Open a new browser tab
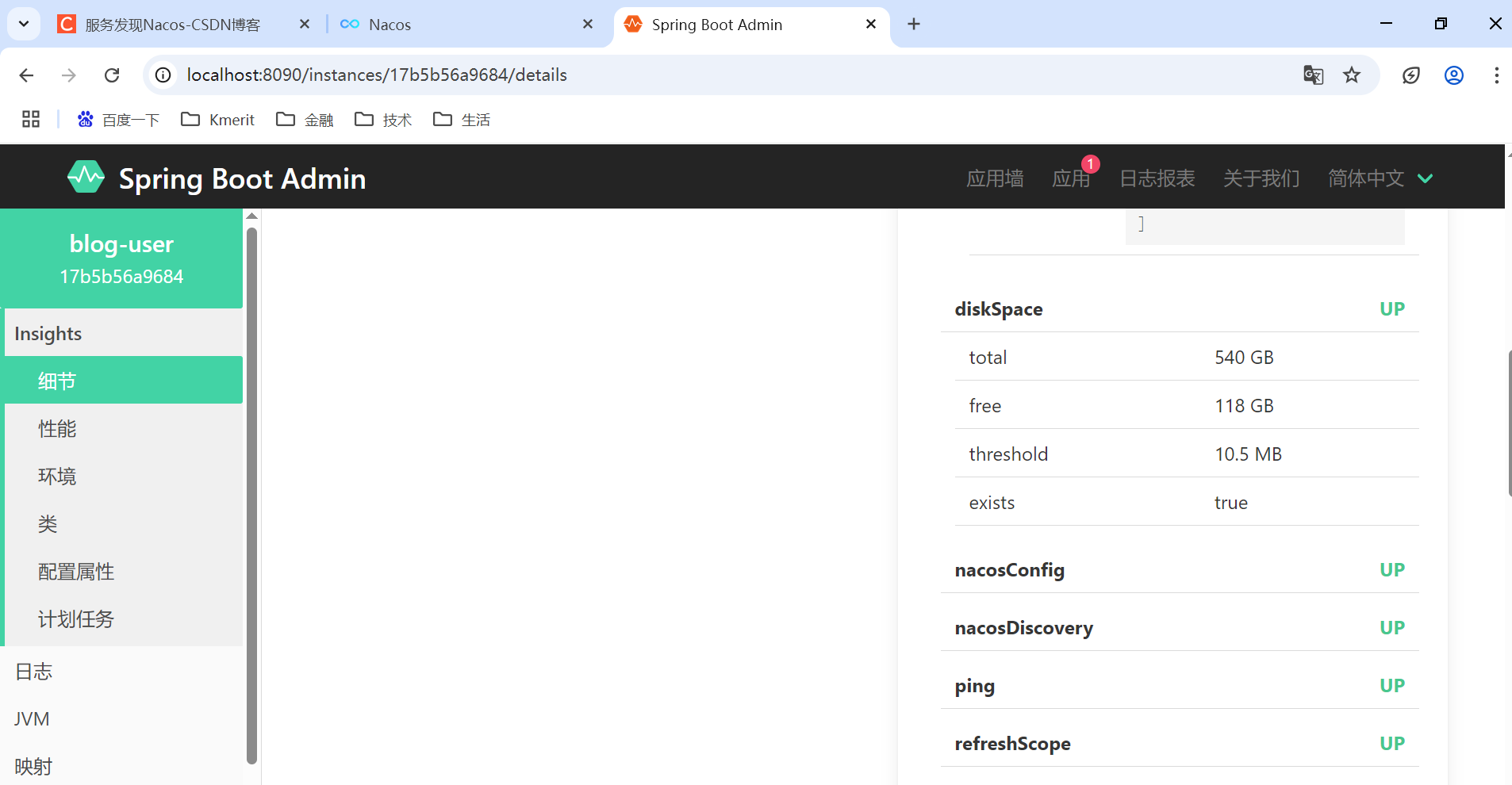 914,25
